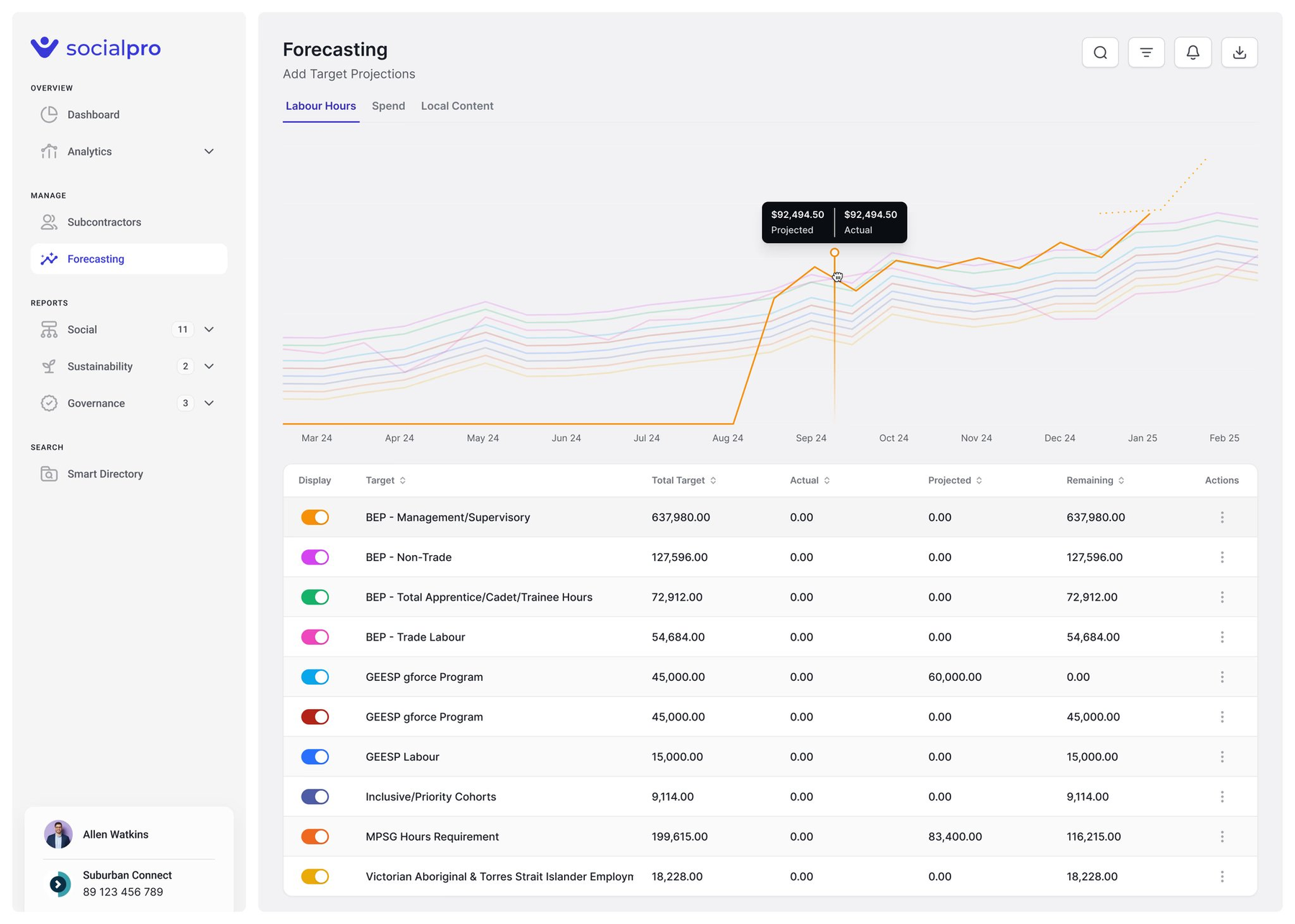Click Allen Watkins profile avatar
Viewport: 1295px width, 924px height.
click(58, 834)
